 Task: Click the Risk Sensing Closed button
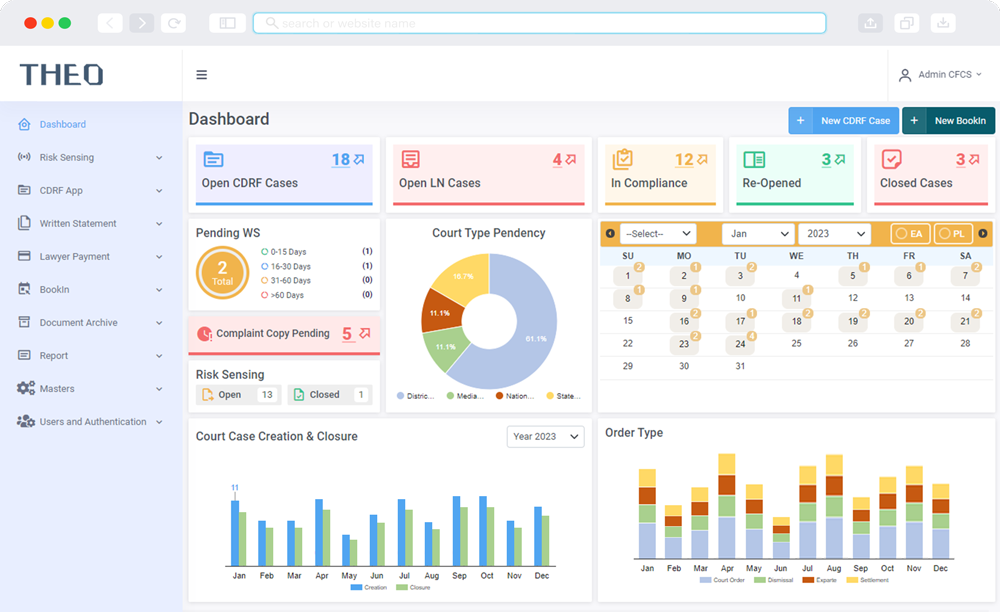pos(329,395)
